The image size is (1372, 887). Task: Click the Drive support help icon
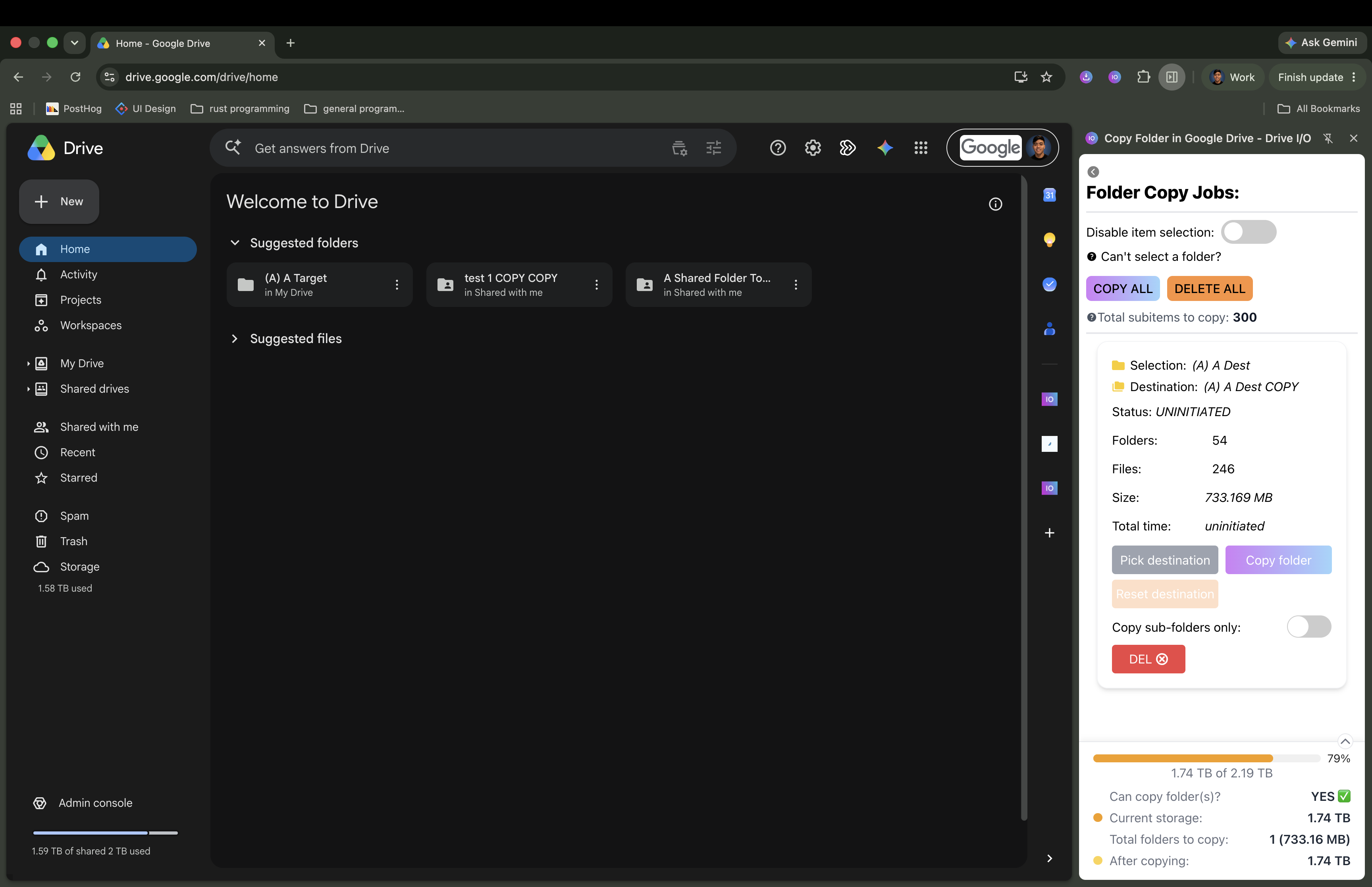click(x=777, y=148)
